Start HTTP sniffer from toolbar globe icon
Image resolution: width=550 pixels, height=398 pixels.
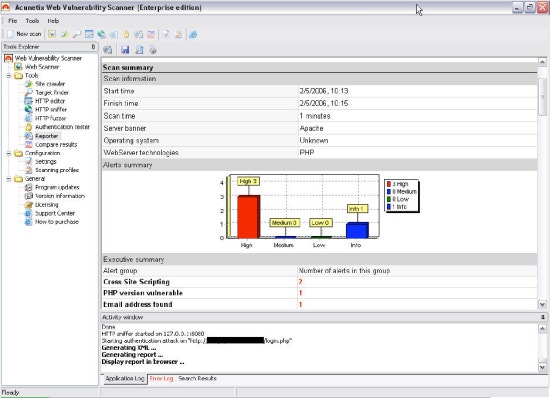pos(102,34)
